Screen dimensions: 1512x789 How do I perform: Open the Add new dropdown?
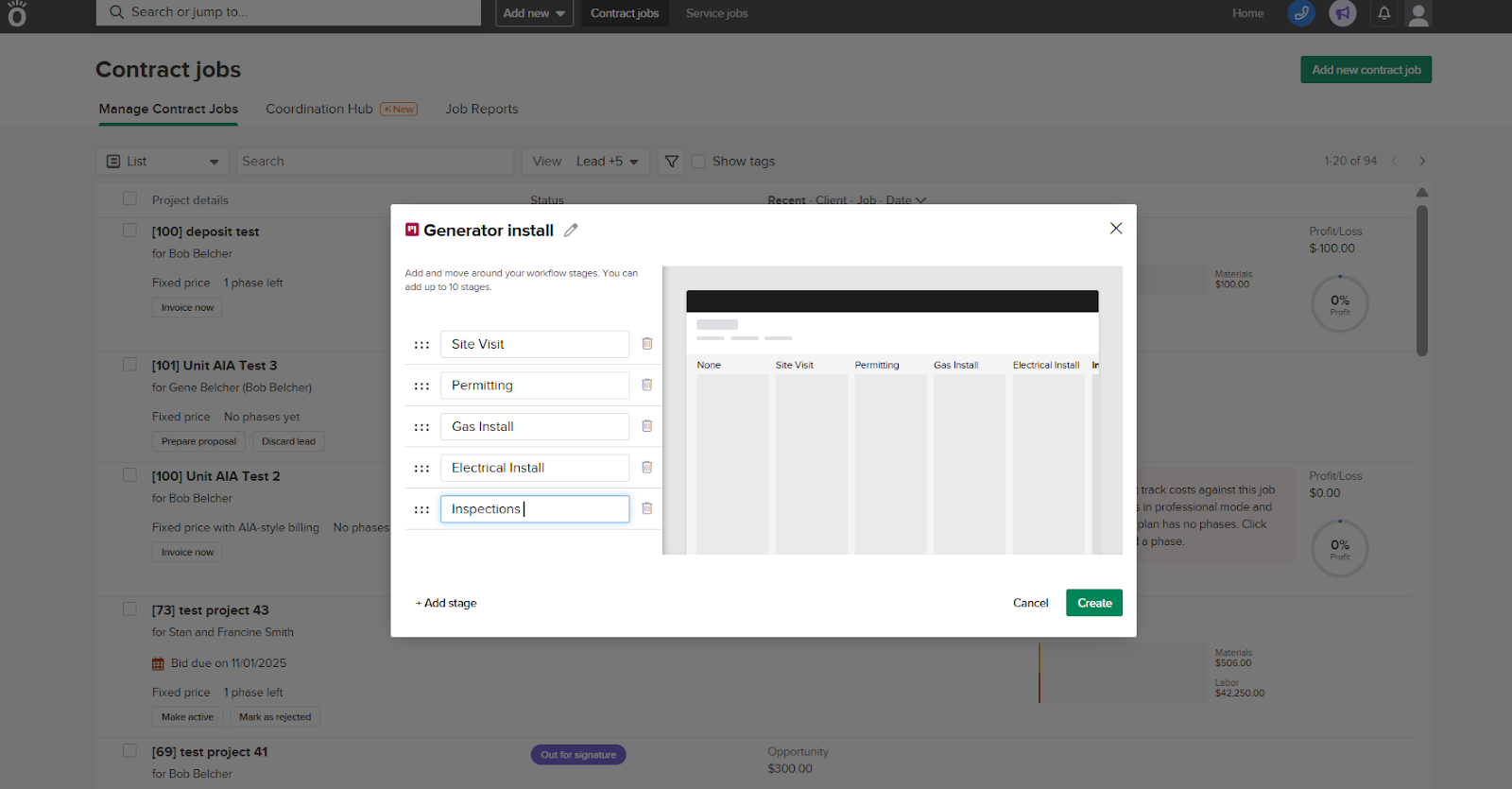[x=534, y=13]
